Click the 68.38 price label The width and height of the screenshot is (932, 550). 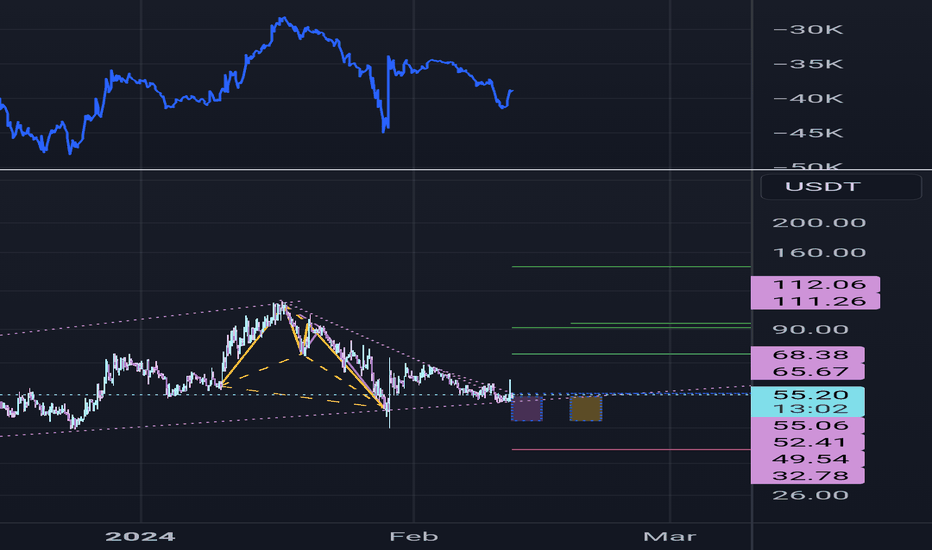point(808,354)
